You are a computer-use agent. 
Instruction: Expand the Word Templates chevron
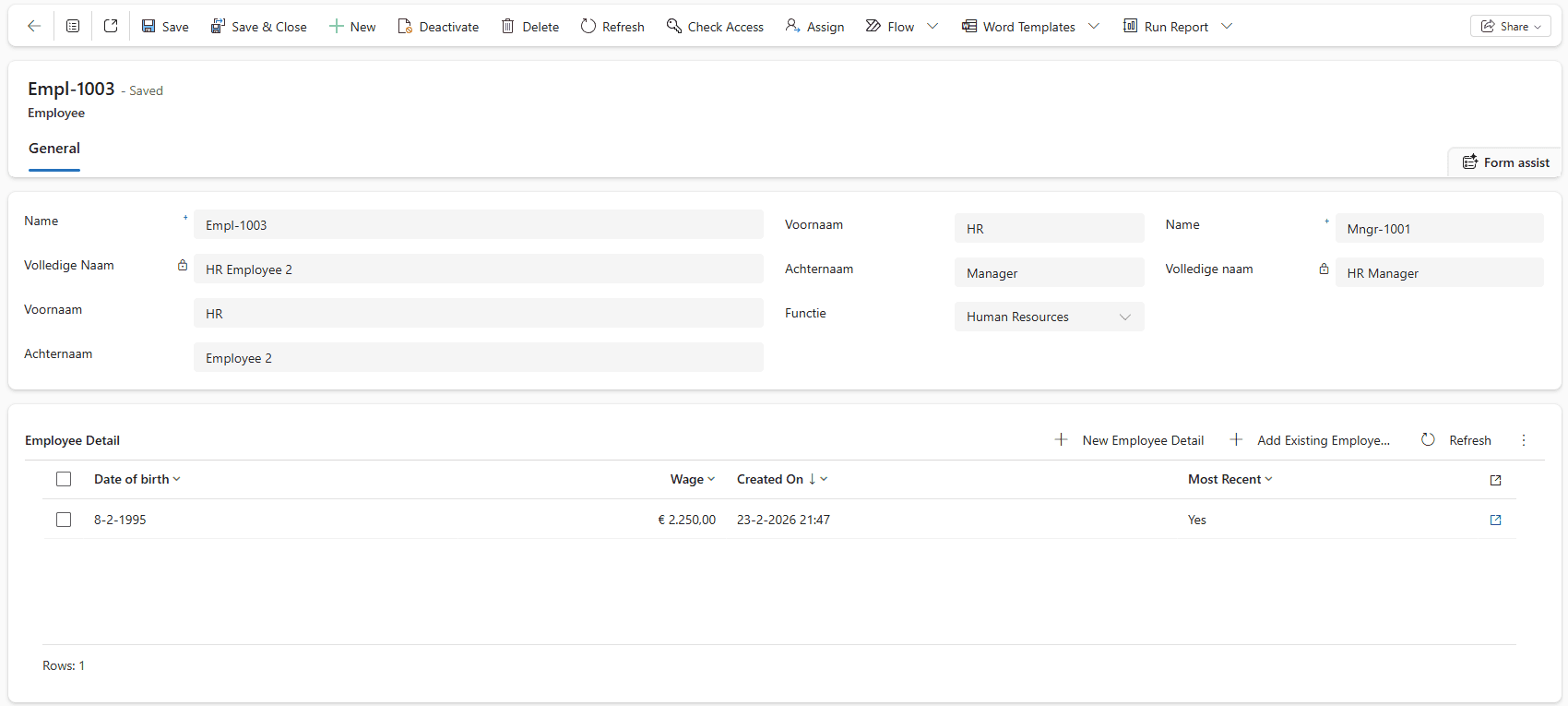pyautogui.click(x=1094, y=27)
